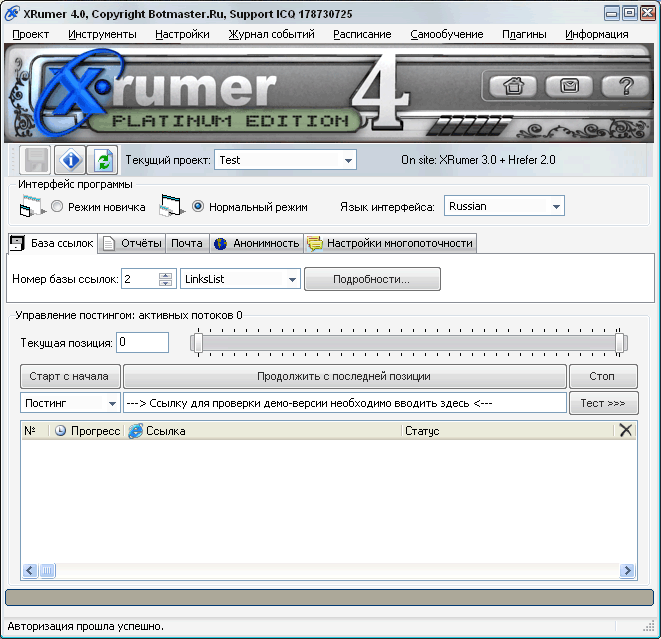
Task: Click the Стоп button
Action: (x=603, y=376)
